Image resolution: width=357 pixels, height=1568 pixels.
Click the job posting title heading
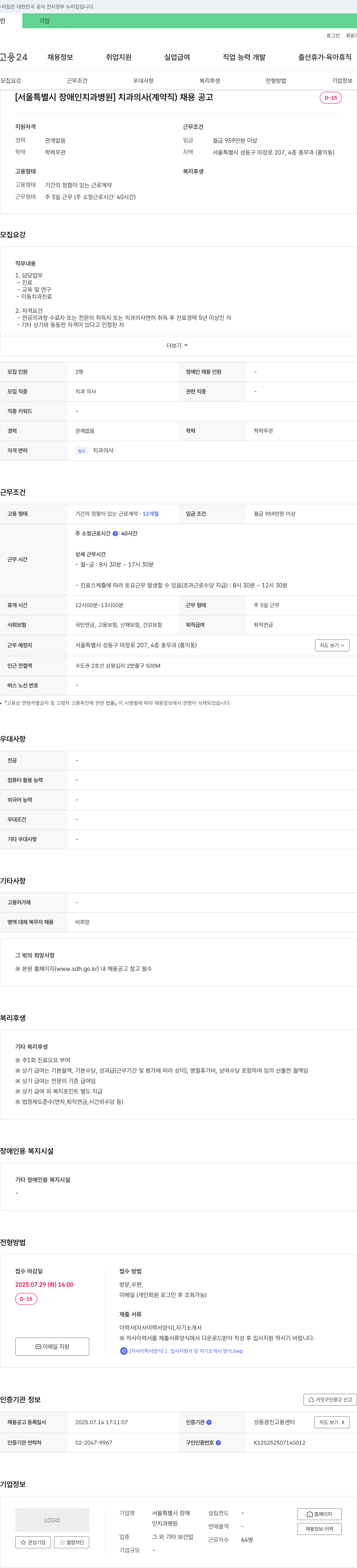114,97
